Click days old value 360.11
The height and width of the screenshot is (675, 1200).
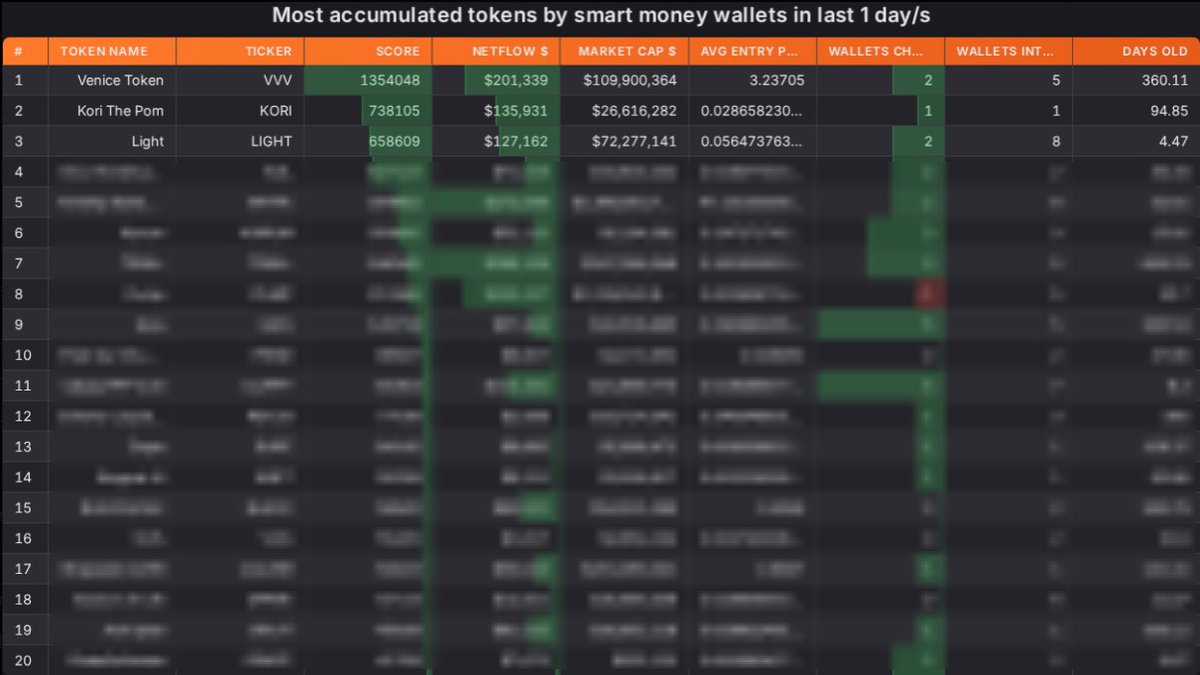click(x=1165, y=80)
